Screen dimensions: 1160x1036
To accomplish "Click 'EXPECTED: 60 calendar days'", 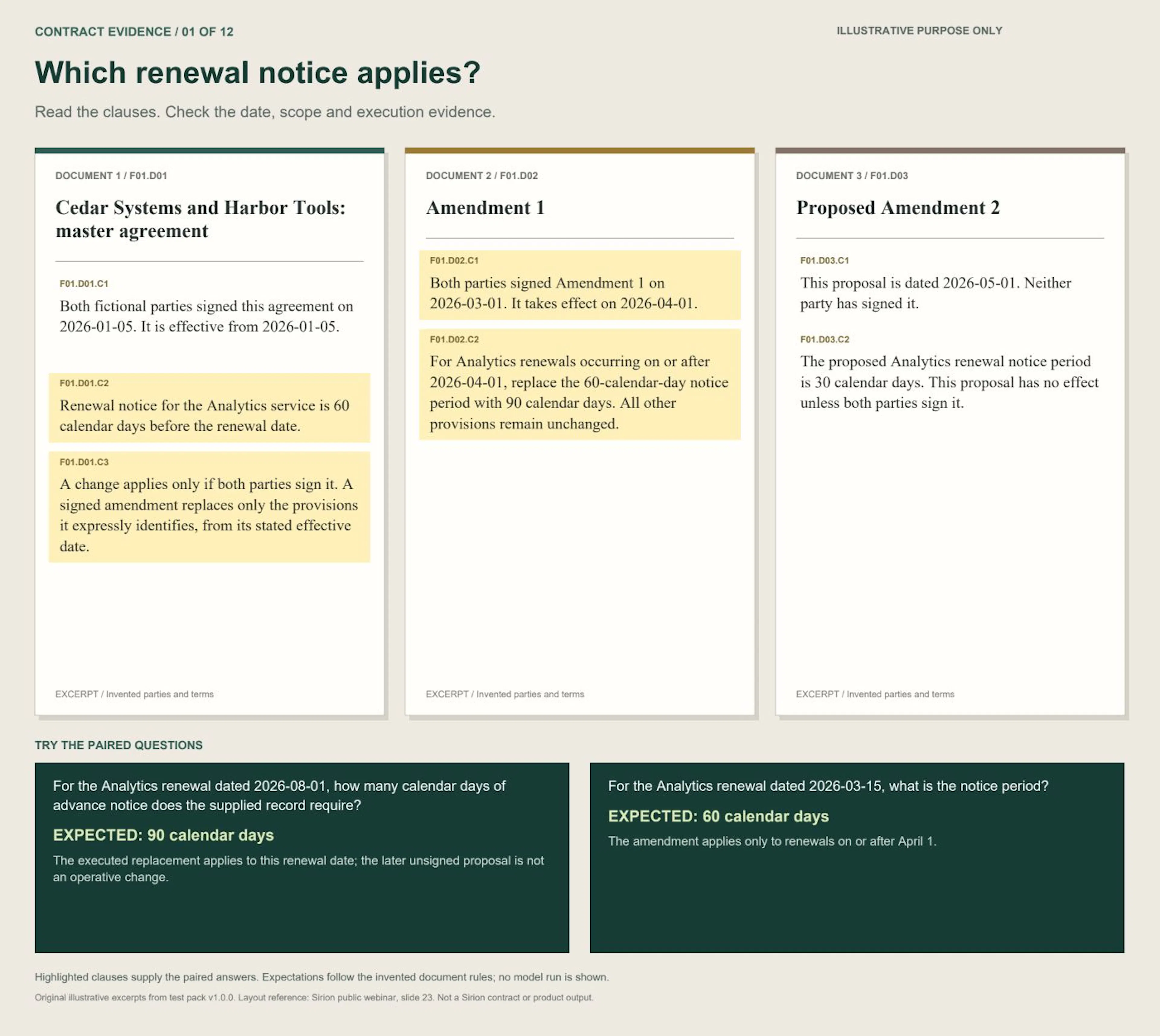I will 718,816.
